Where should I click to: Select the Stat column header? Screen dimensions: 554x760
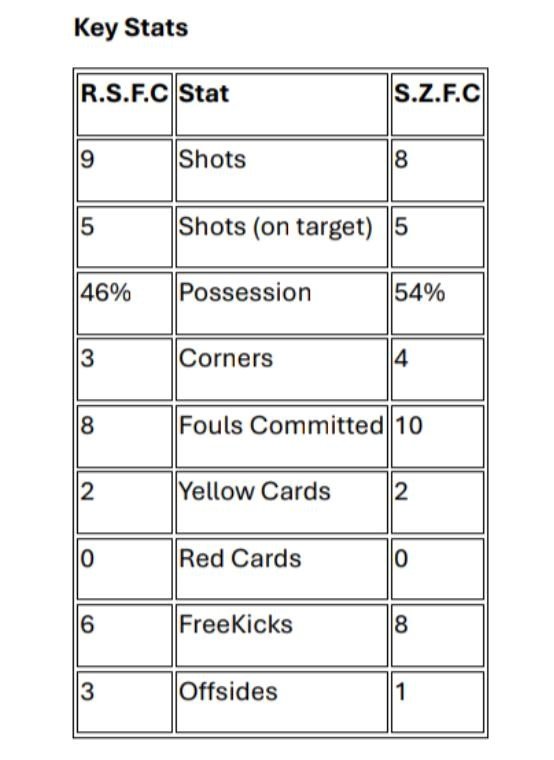204,93
